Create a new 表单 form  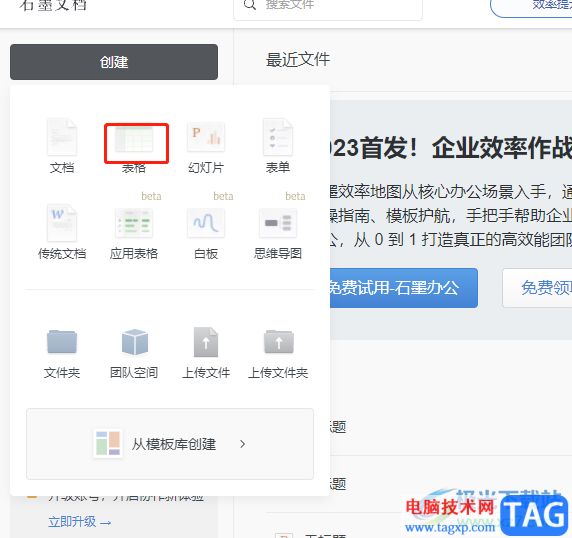(278, 146)
